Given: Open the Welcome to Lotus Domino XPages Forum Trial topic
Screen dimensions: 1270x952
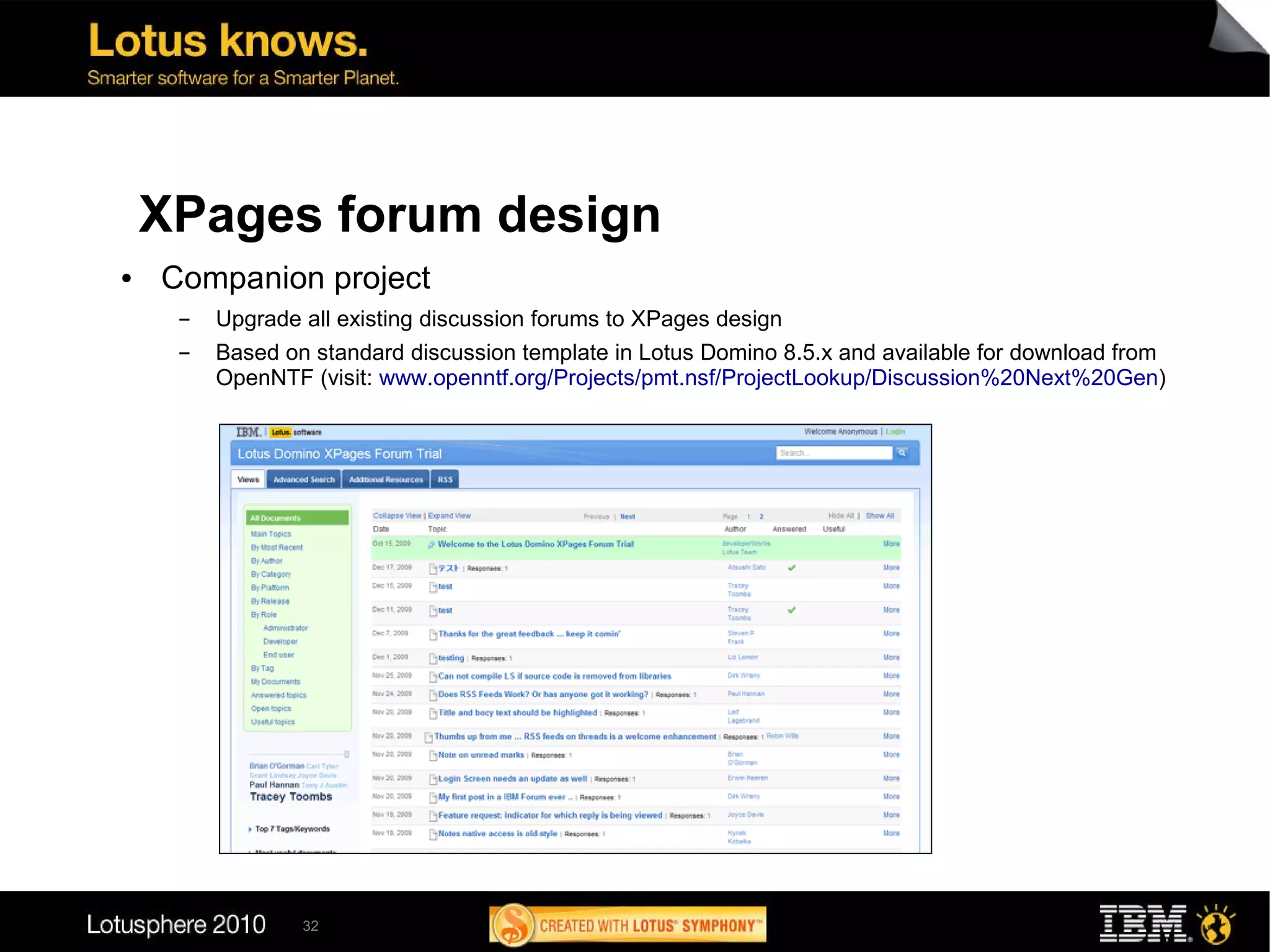Looking at the screenshot, I should [x=536, y=545].
